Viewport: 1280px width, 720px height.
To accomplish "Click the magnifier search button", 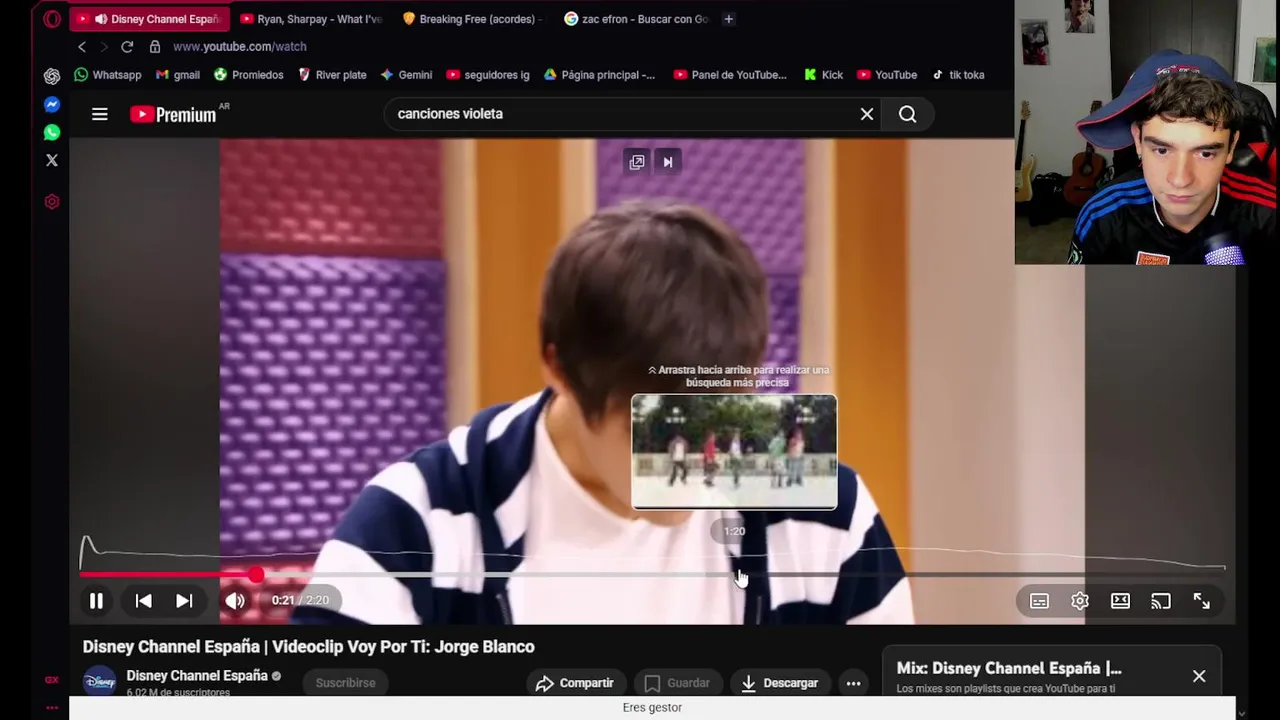I will click(907, 114).
